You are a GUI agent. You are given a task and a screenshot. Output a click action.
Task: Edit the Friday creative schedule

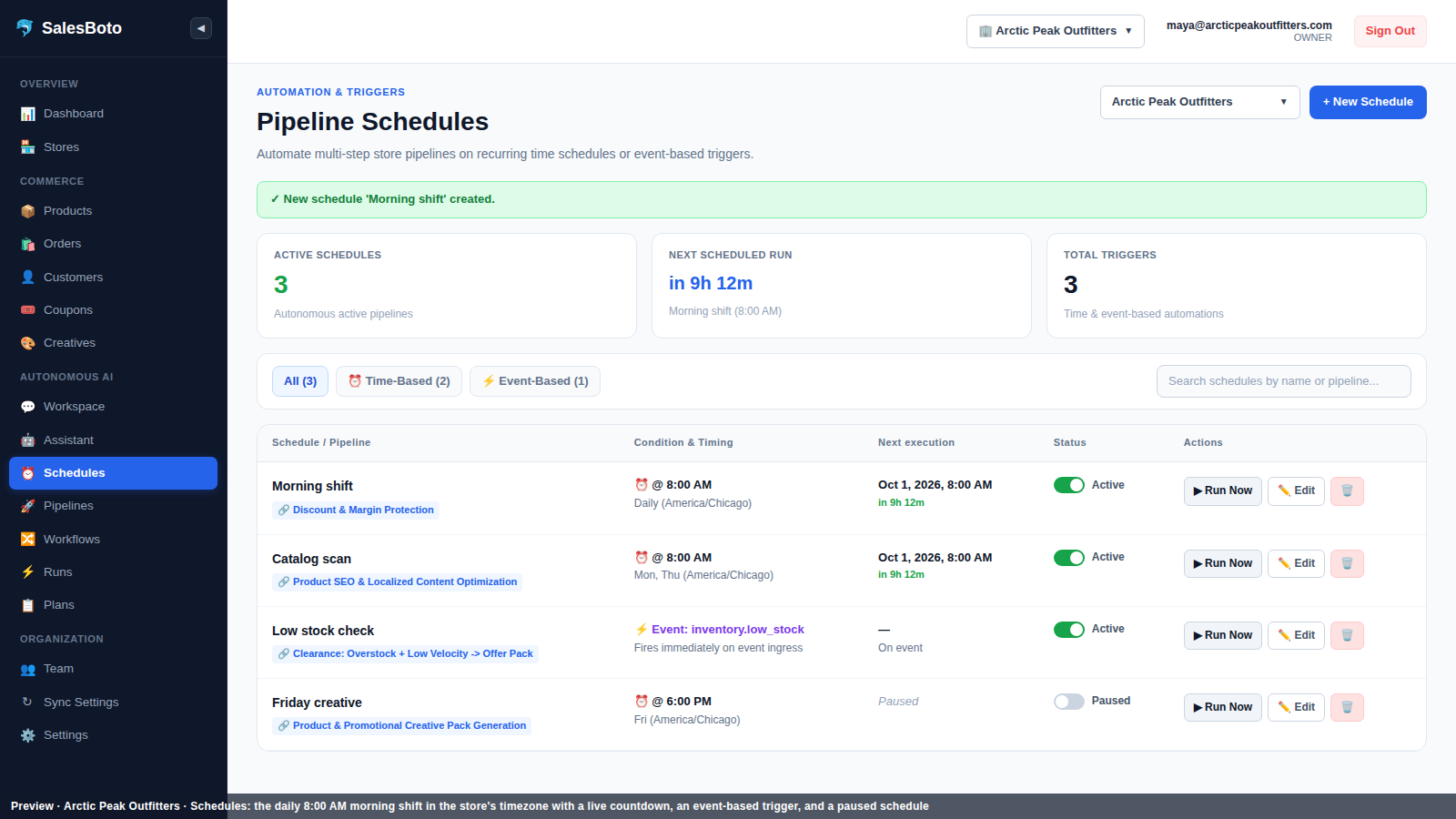click(1296, 707)
